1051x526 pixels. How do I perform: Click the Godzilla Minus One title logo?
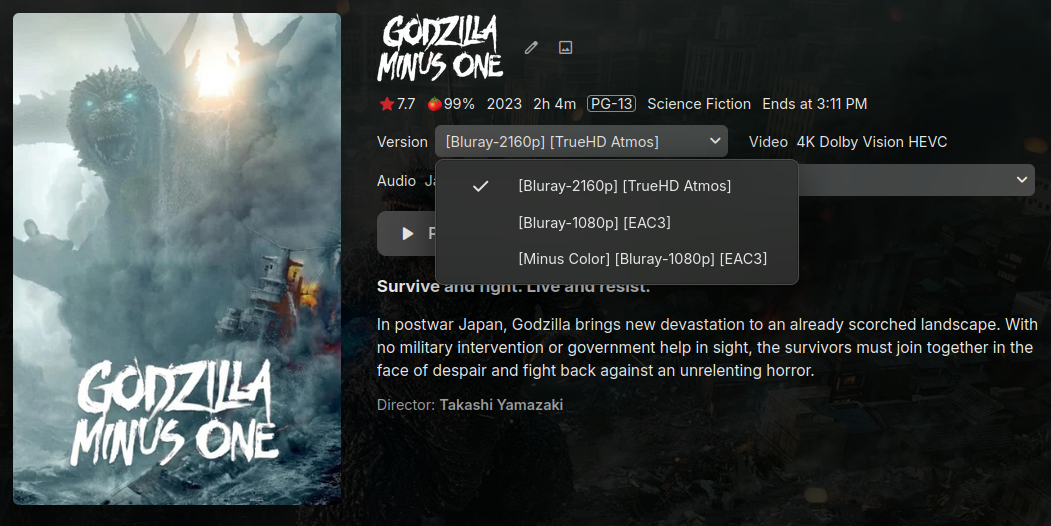click(x=440, y=48)
